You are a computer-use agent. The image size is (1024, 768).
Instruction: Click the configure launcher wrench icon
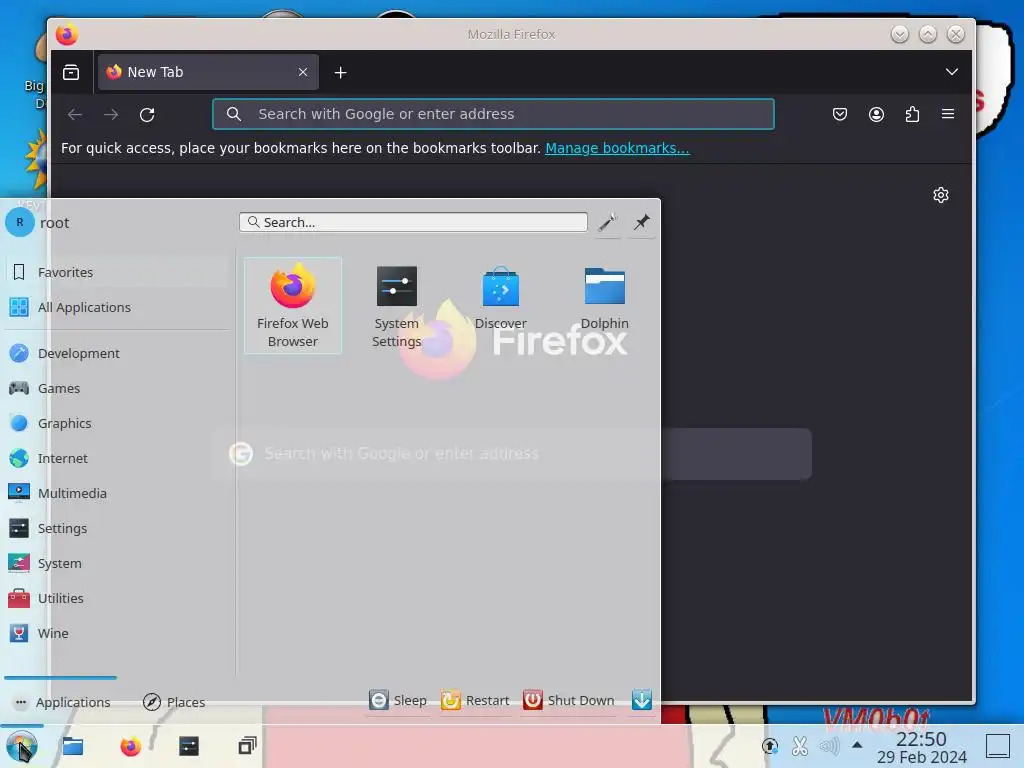click(x=607, y=222)
